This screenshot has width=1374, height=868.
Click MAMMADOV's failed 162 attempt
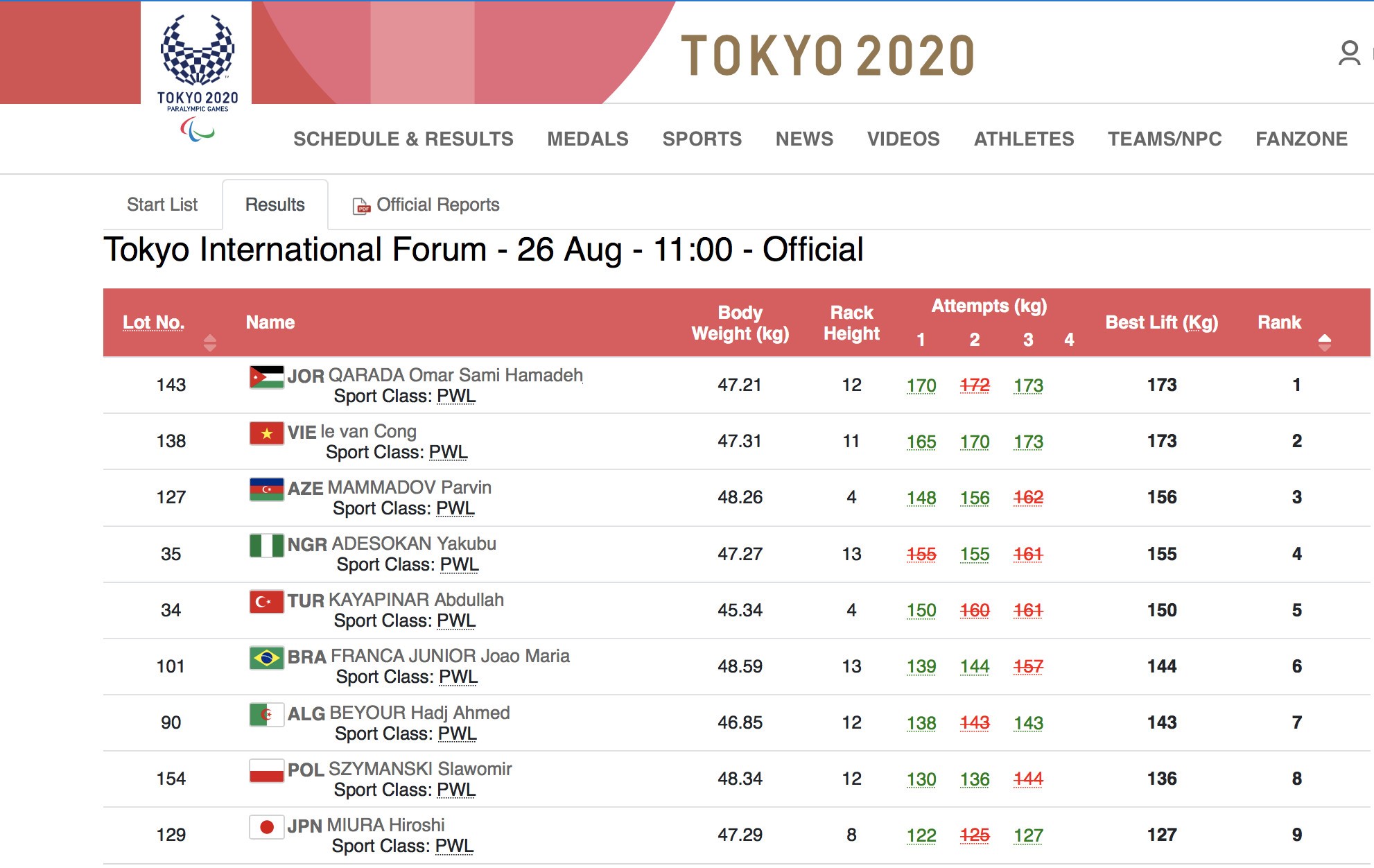click(x=1028, y=497)
